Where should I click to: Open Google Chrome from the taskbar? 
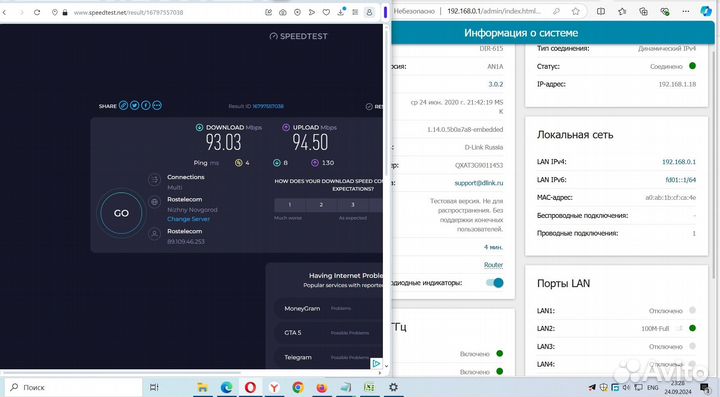pyautogui.click(x=298, y=388)
